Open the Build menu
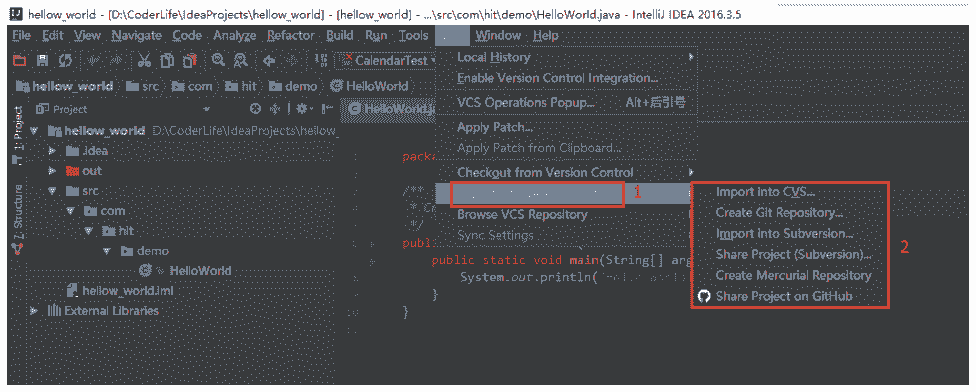 (340, 35)
